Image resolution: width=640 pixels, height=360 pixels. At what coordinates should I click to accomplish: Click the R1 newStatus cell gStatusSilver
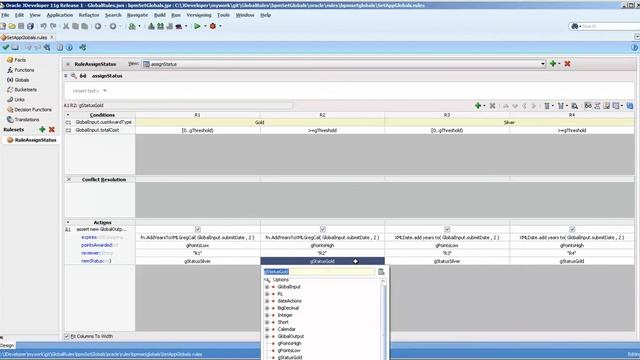pos(198,261)
